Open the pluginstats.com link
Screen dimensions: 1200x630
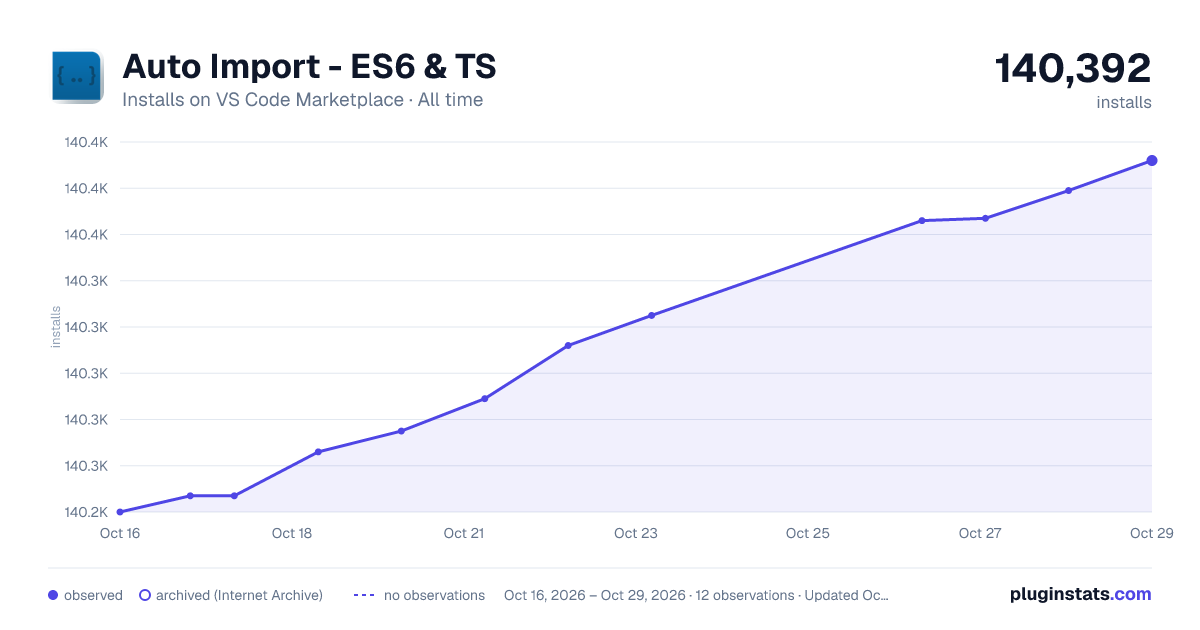pyautogui.click(x=1081, y=594)
